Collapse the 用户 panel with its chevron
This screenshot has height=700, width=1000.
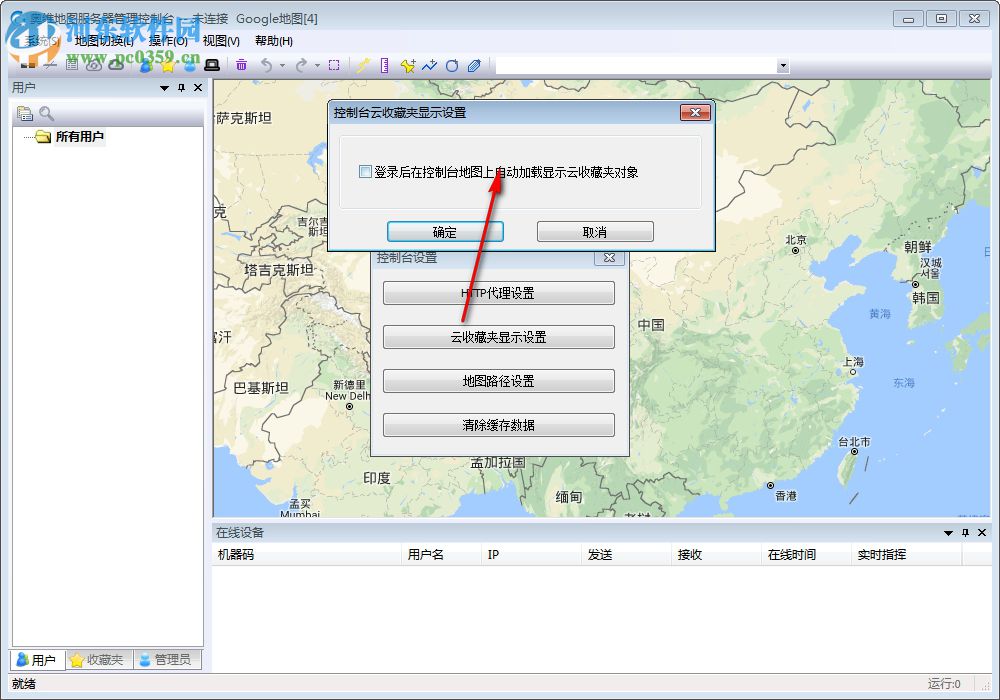[163, 88]
